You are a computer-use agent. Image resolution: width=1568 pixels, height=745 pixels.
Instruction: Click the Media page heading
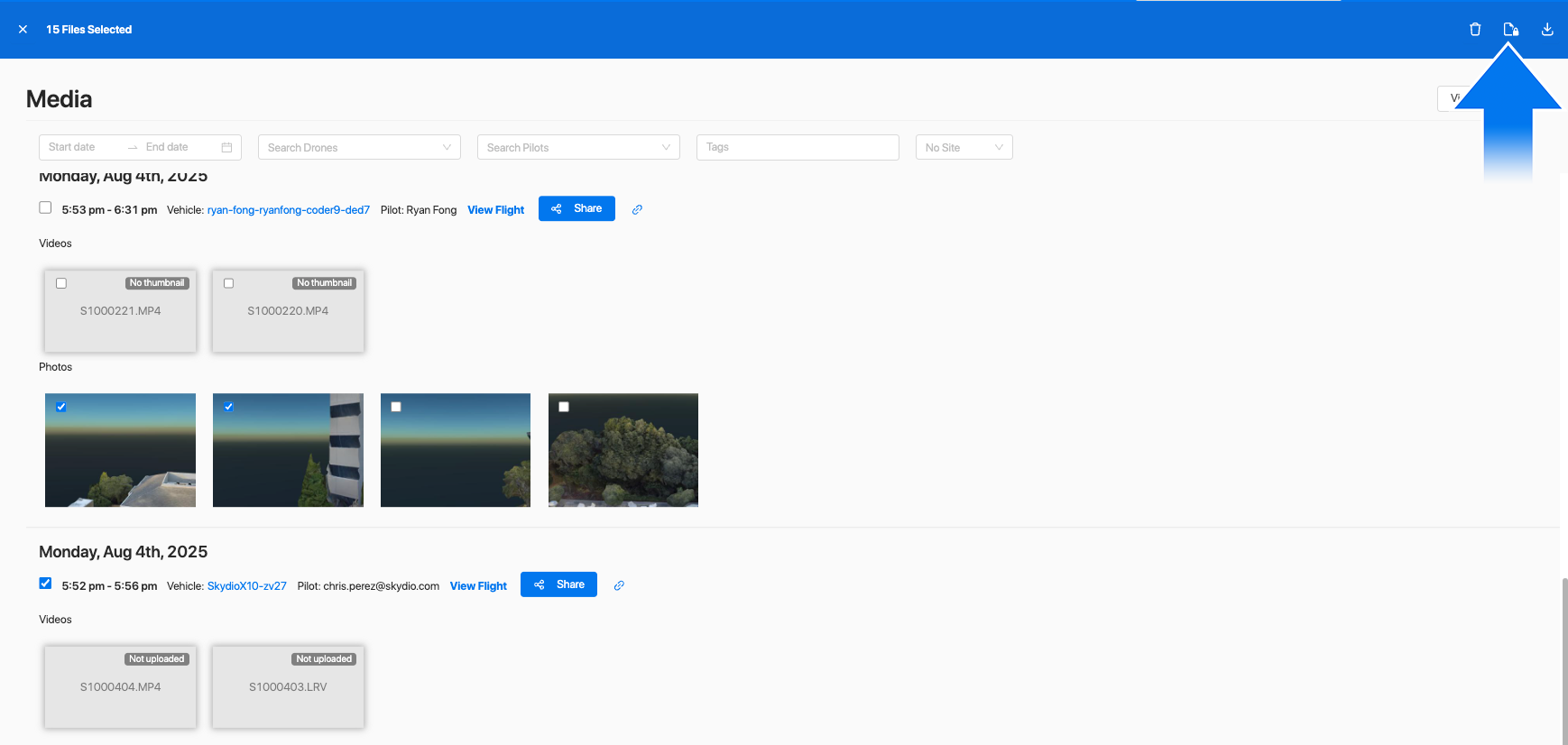coord(60,99)
